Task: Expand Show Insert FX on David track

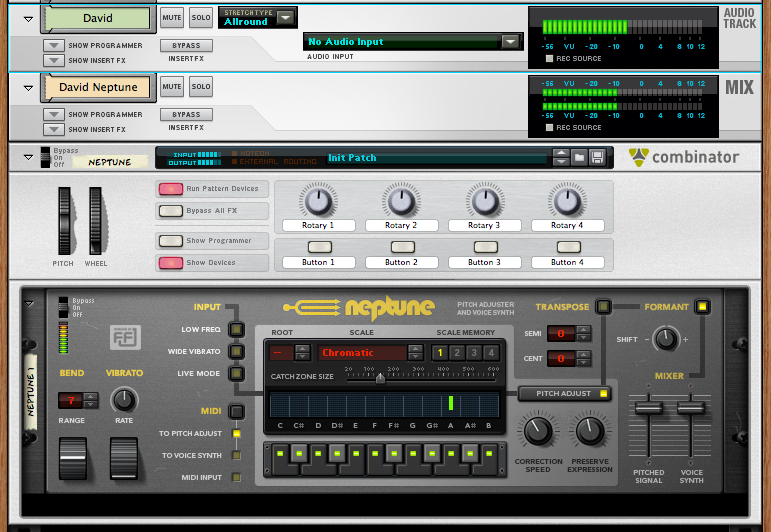Action: point(54,60)
